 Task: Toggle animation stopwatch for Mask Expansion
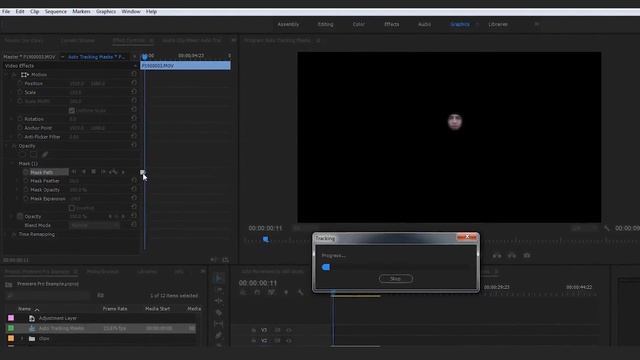[x=26, y=199]
